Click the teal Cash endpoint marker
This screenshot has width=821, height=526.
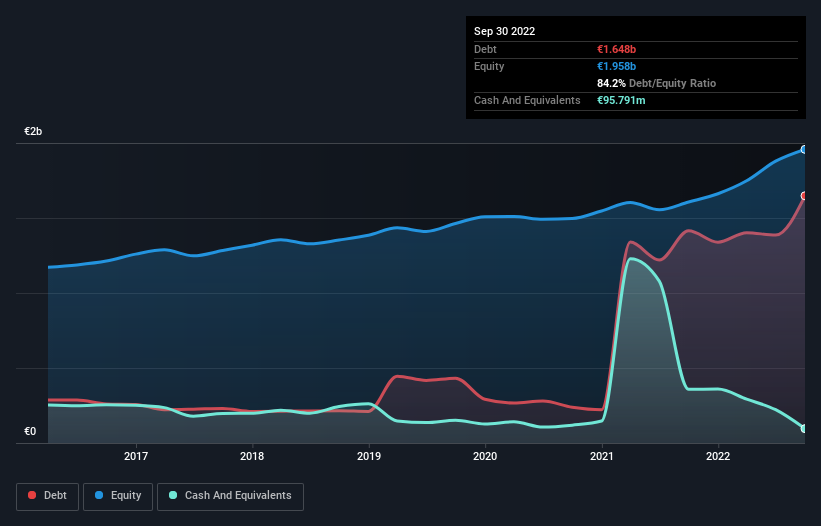(804, 429)
